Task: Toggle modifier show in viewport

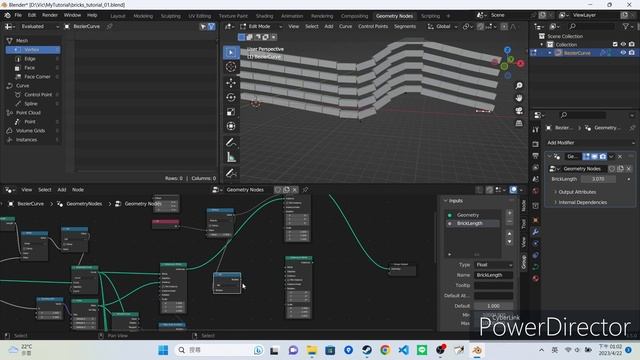Action: [594, 156]
